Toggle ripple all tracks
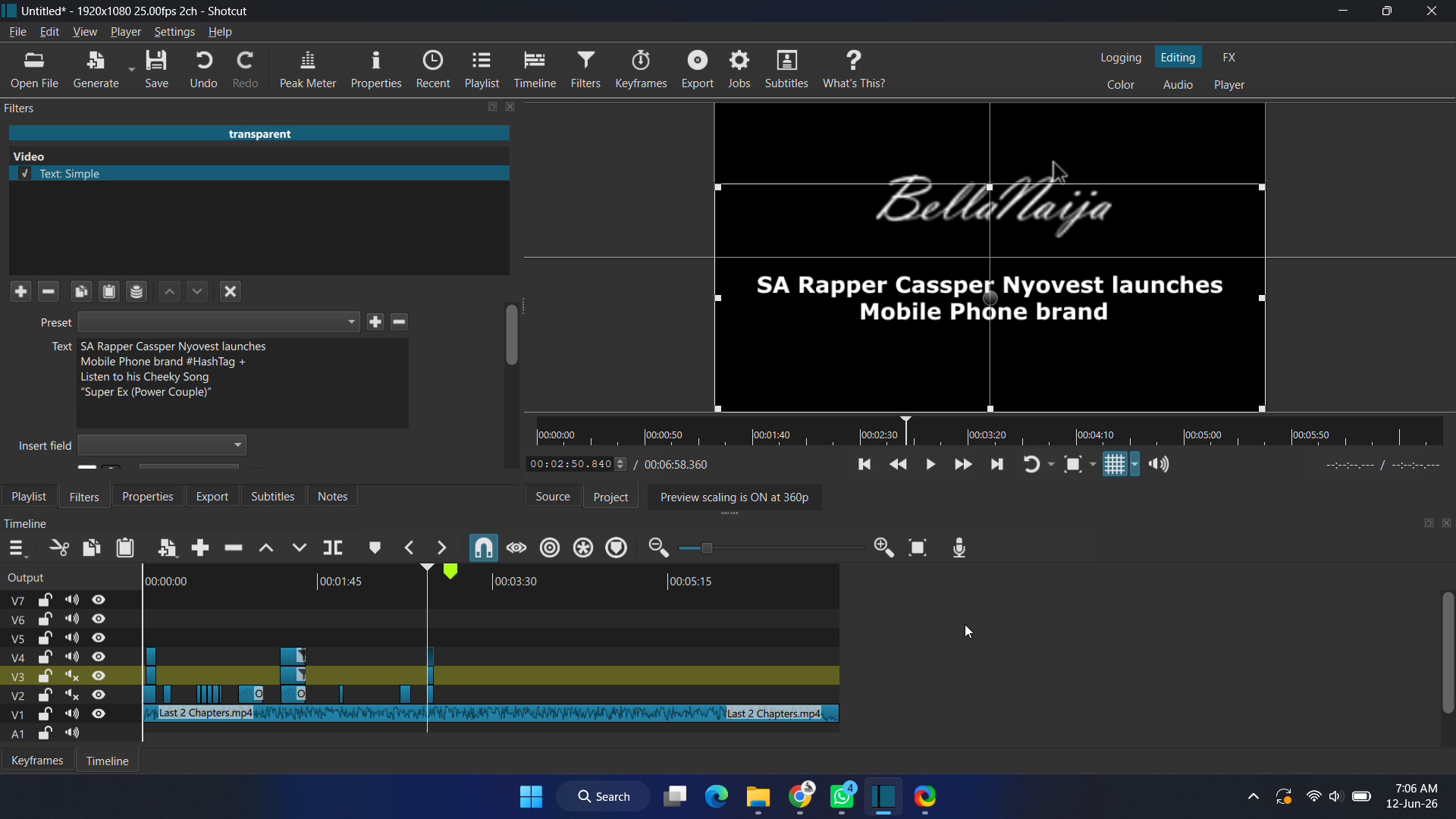This screenshot has width=1456, height=819. pos(583,548)
